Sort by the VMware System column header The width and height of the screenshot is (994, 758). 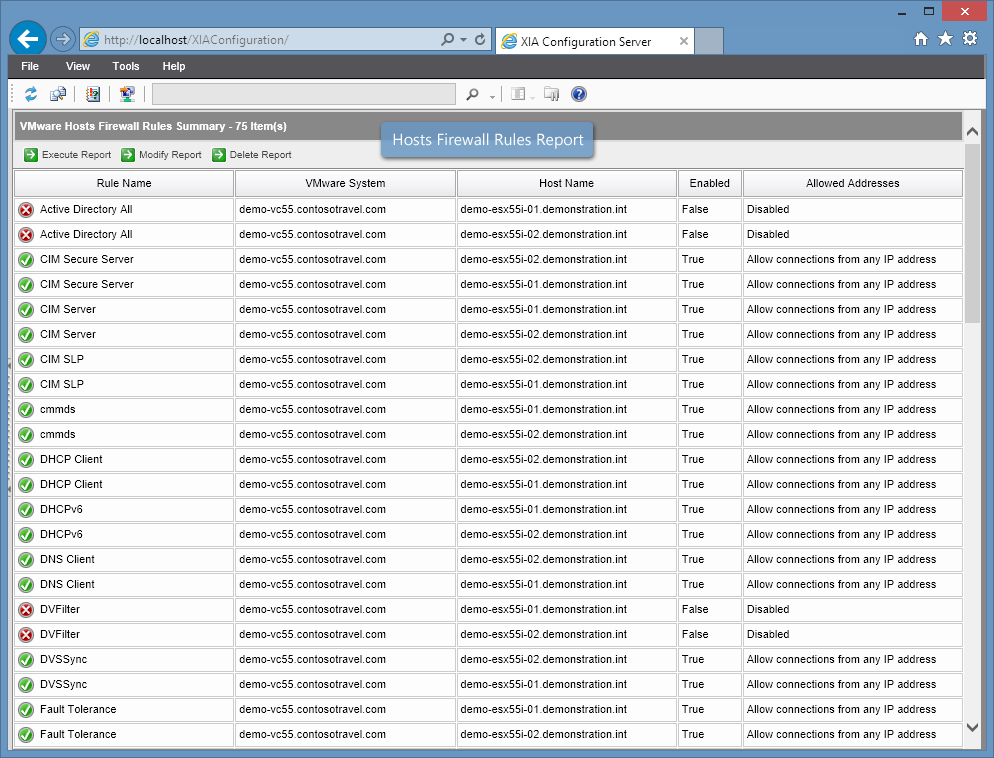pos(345,183)
